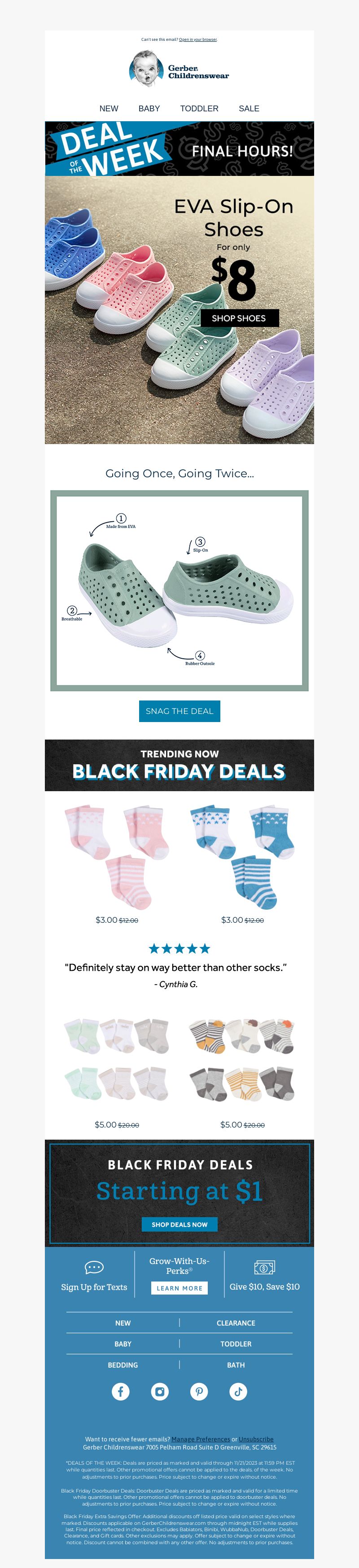Open the CLEARANCE footer link

tap(236, 1323)
